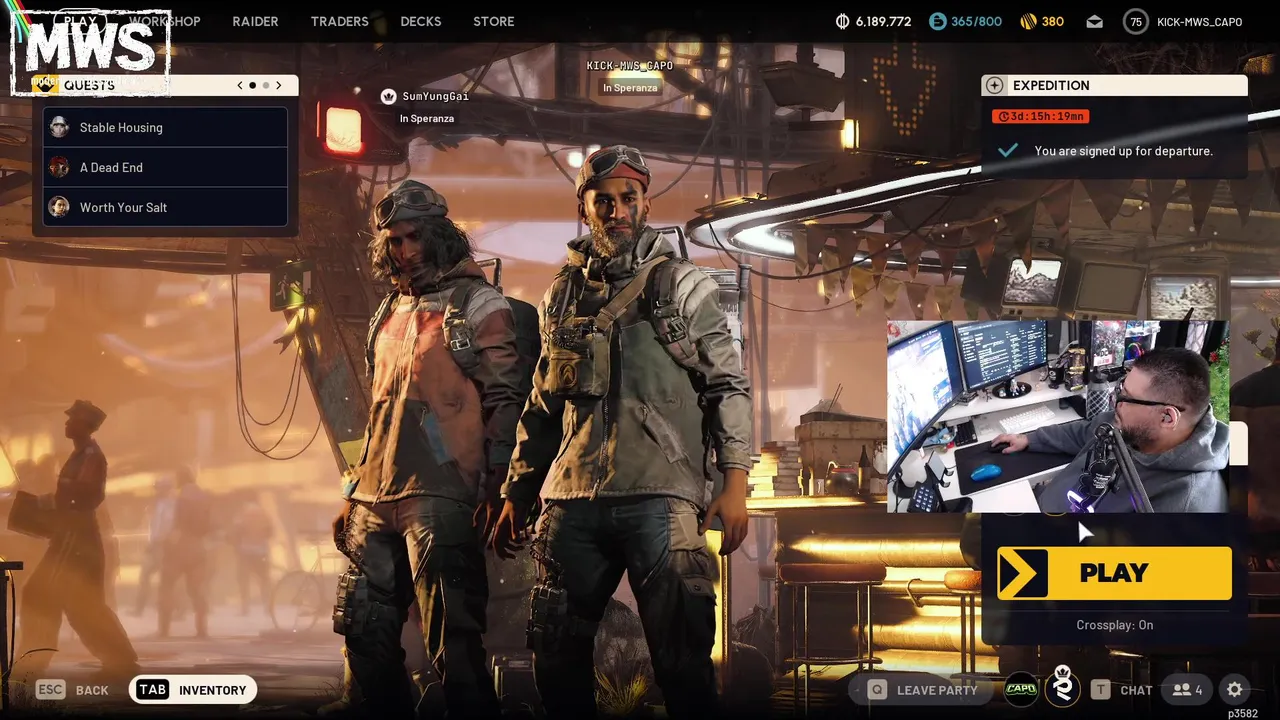
Task: Go back with ESC Back button
Action: click(72, 690)
